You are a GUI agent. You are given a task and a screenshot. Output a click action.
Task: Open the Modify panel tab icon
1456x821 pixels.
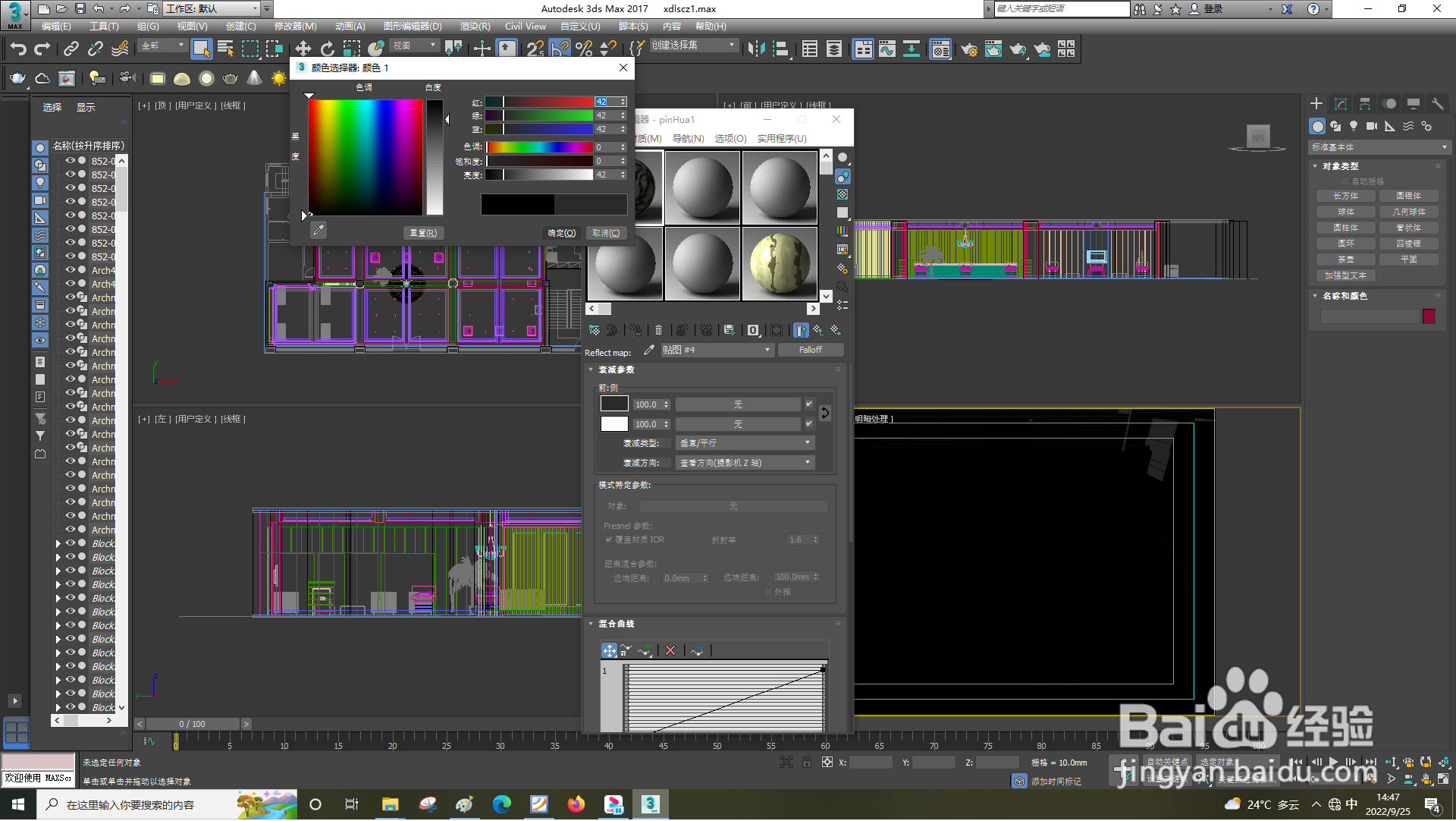click(x=1340, y=104)
